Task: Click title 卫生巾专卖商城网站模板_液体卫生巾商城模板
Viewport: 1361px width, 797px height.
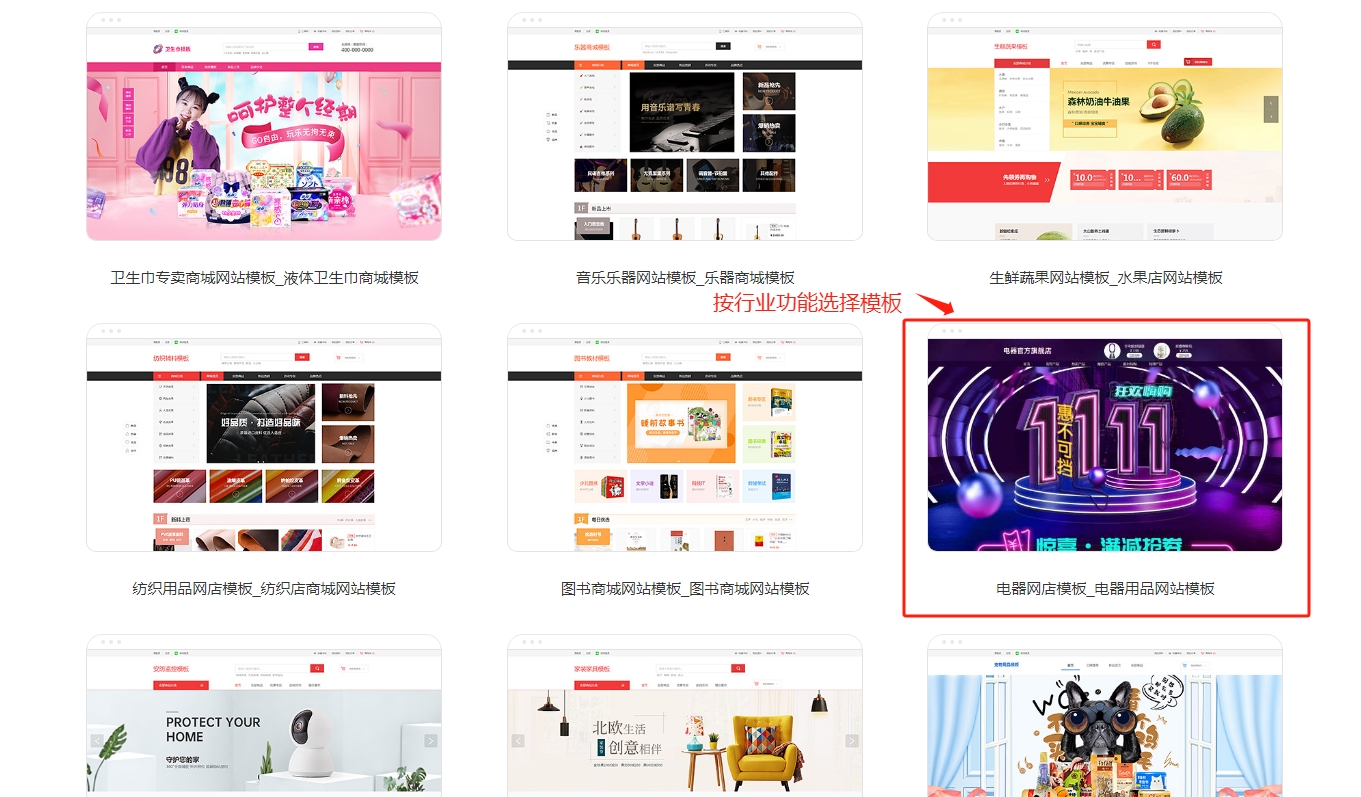Action: coord(264,278)
